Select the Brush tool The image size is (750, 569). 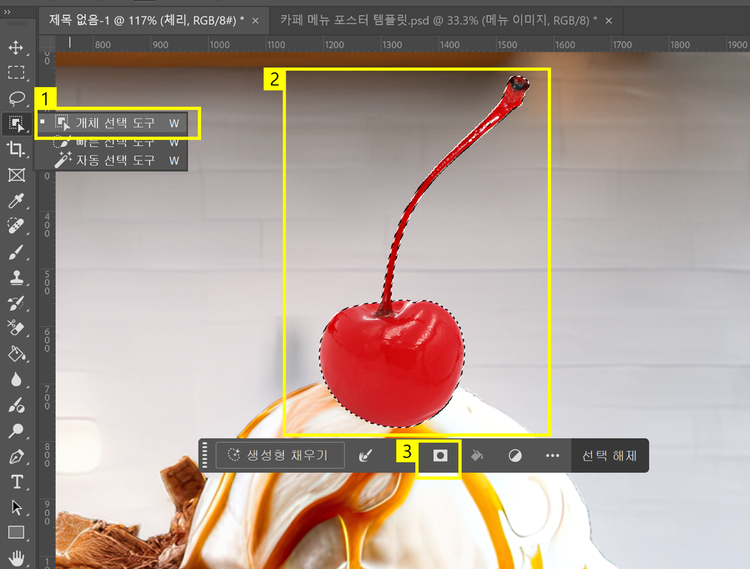pos(16,252)
